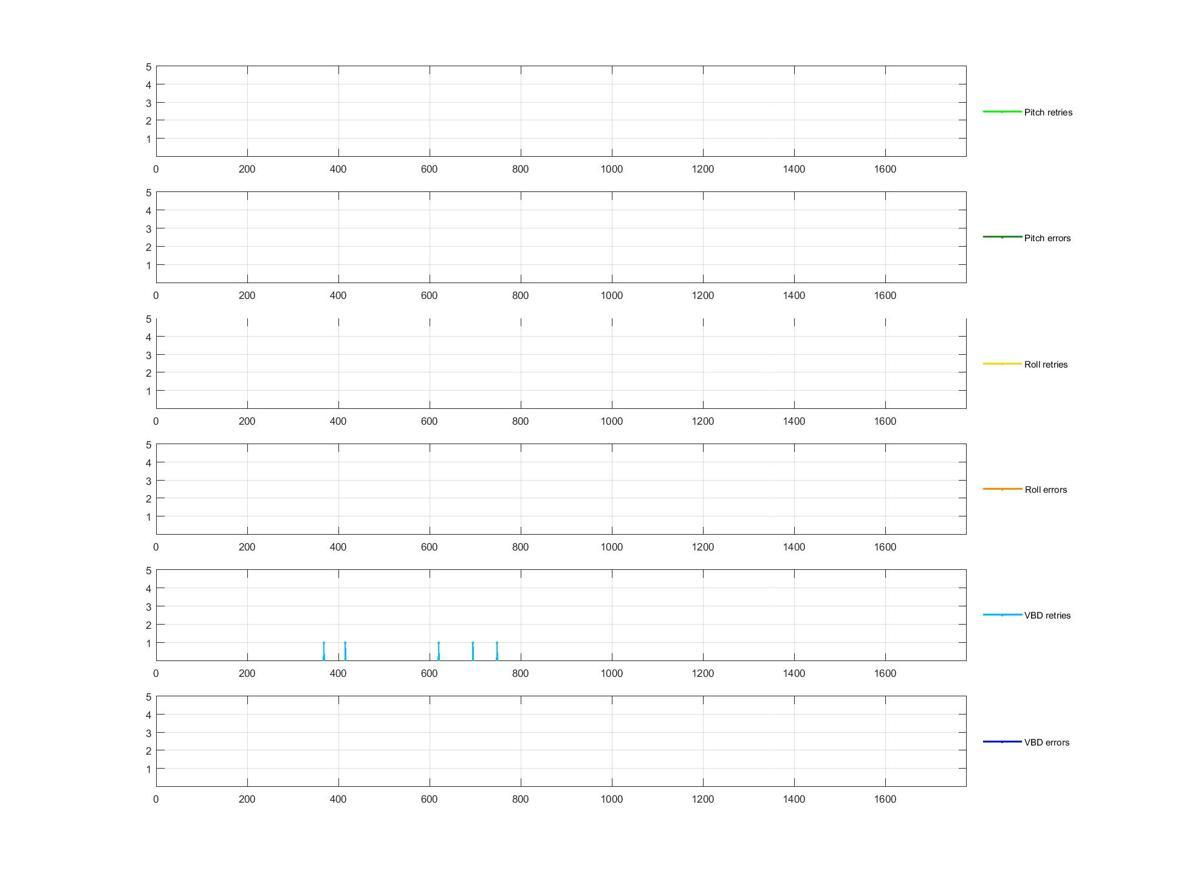The image size is (1200, 885).
Task: Click y-axis label 5 of Pitch retries plot
Action: coord(148,67)
